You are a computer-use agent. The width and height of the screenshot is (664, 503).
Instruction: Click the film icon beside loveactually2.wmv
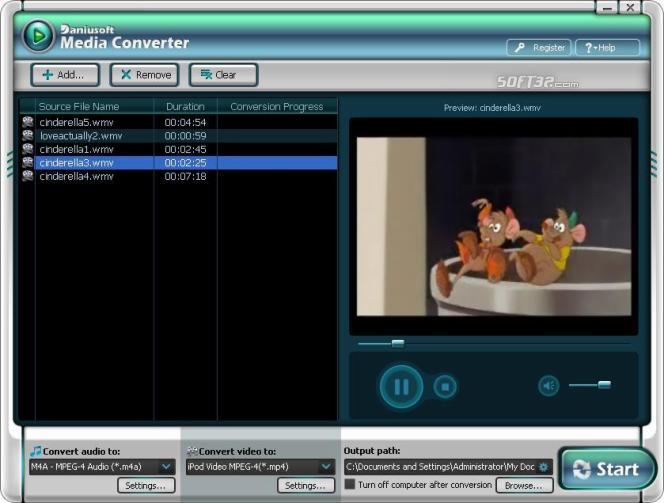28,135
